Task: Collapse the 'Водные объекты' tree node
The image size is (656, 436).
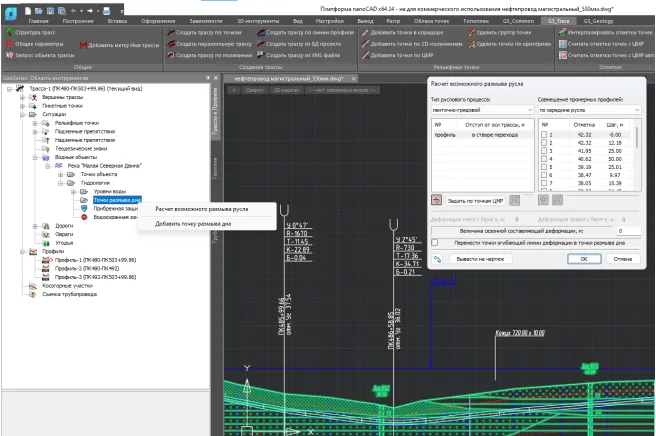Action: point(34,157)
